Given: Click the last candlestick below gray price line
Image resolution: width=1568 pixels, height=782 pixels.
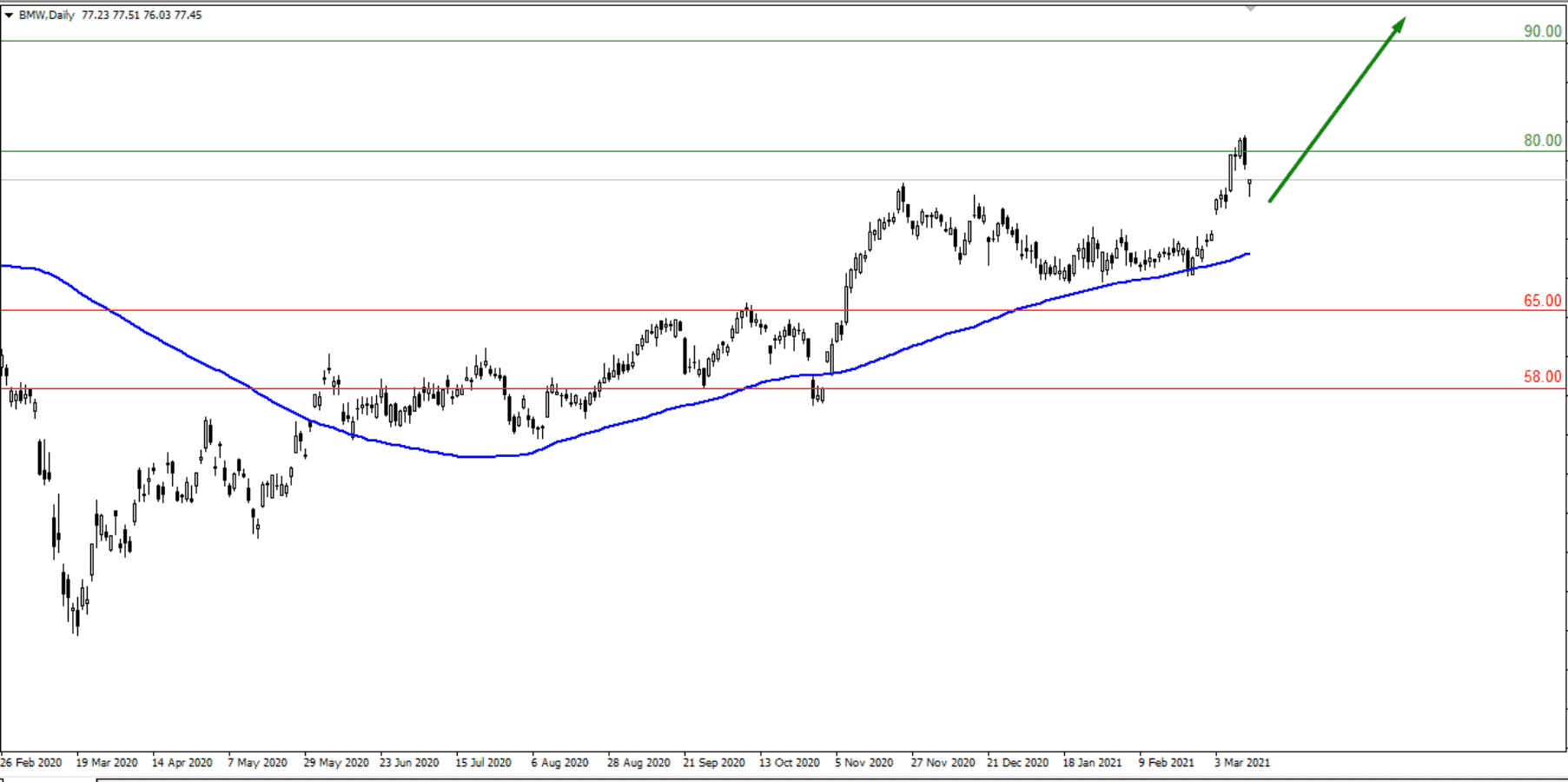Looking at the screenshot, I should (x=1249, y=187).
